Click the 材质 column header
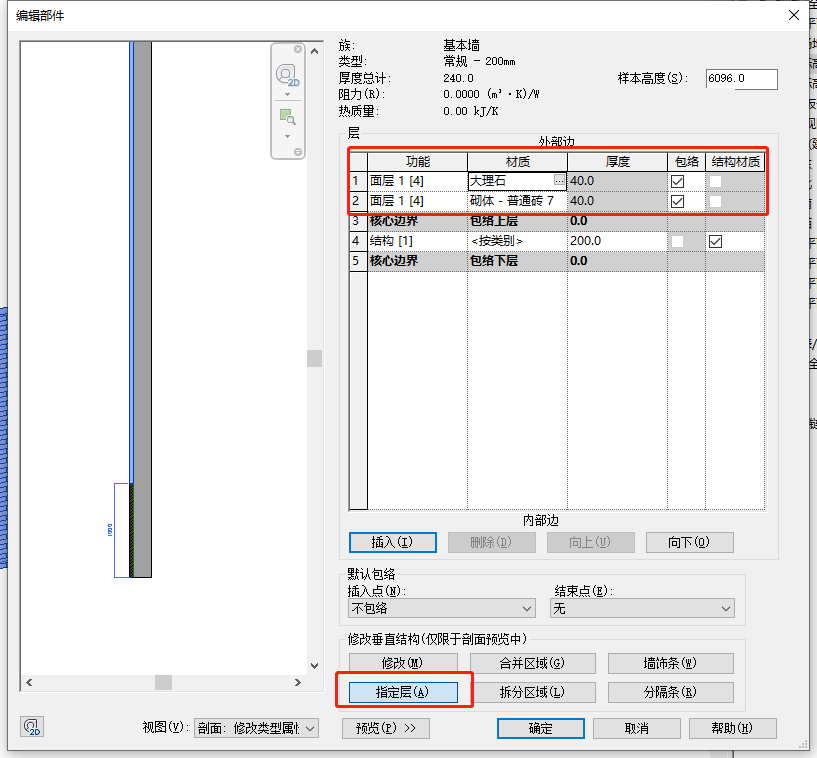817x758 pixels. click(x=517, y=161)
